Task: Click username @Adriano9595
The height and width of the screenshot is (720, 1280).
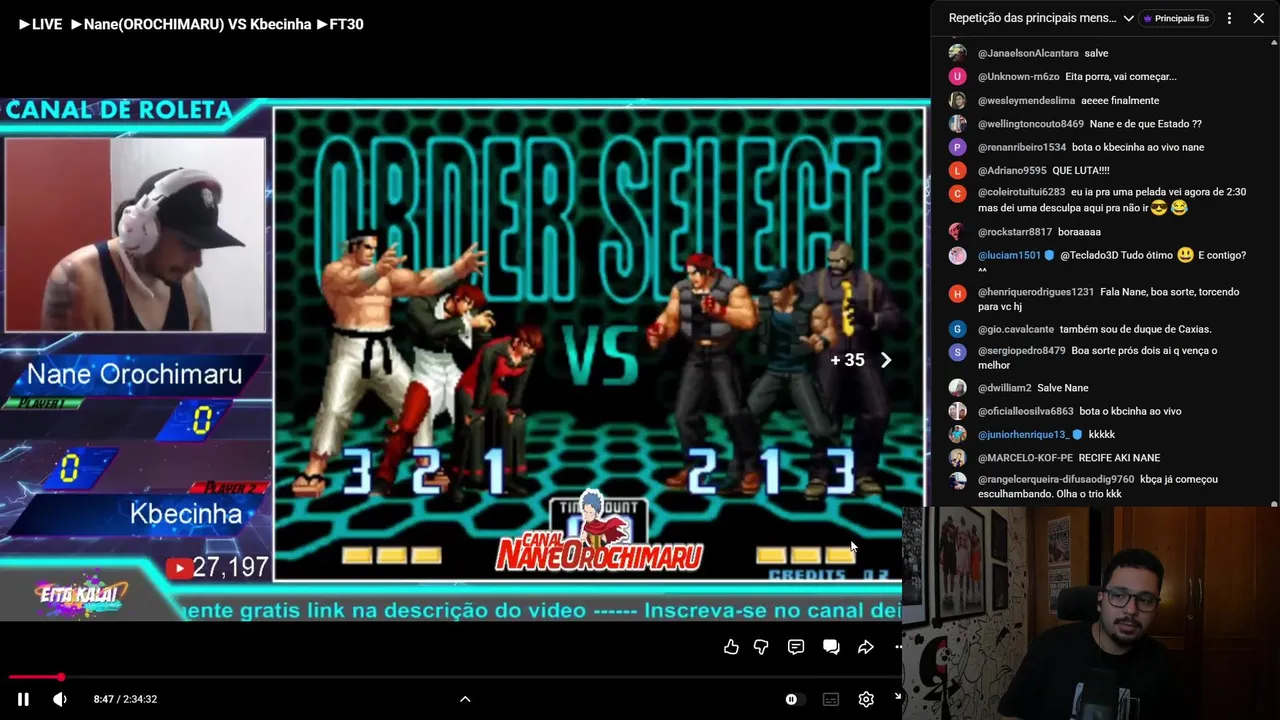Action: pyautogui.click(x=1012, y=171)
